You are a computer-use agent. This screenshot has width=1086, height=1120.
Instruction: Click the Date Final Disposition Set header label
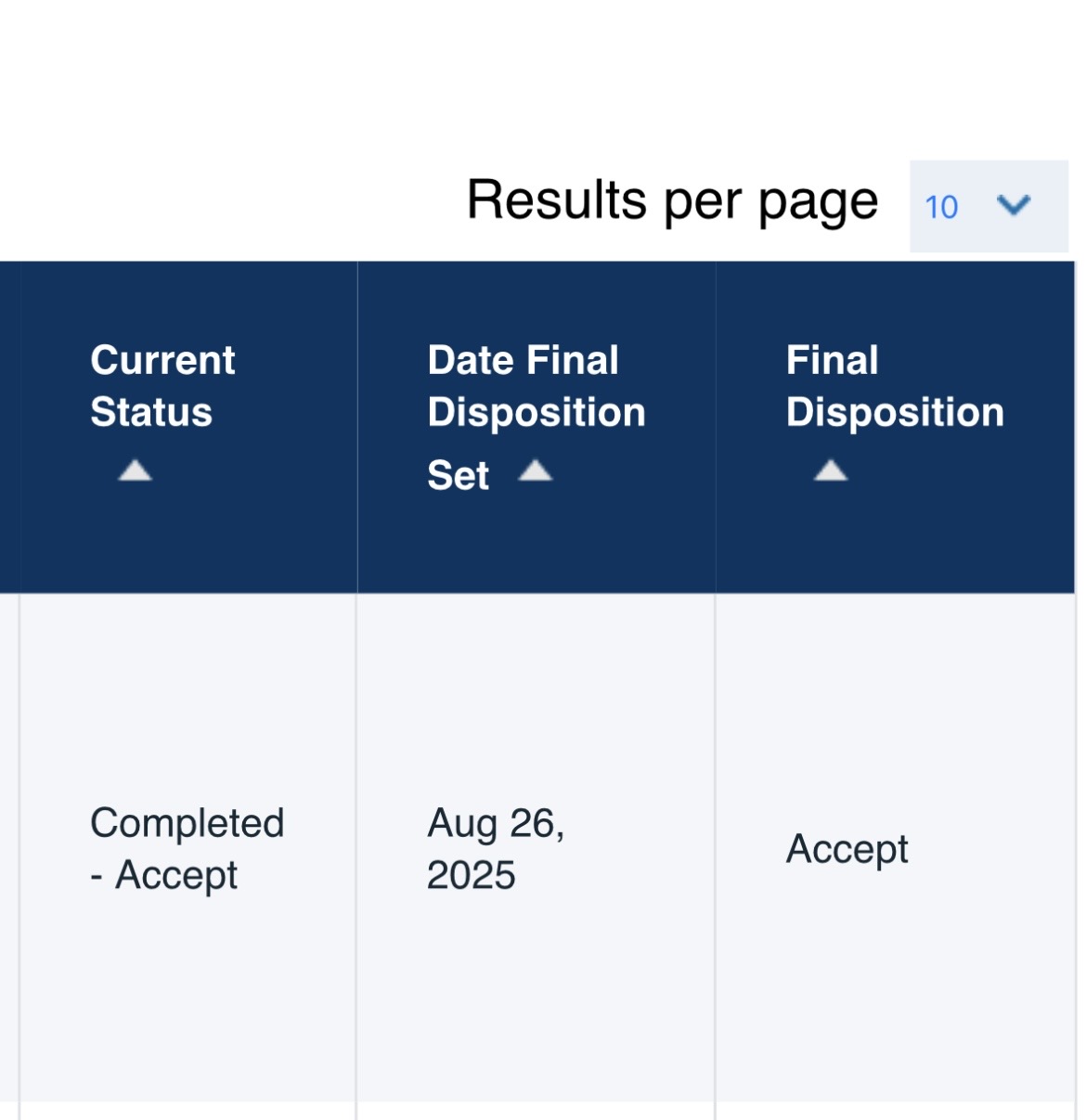click(x=537, y=418)
